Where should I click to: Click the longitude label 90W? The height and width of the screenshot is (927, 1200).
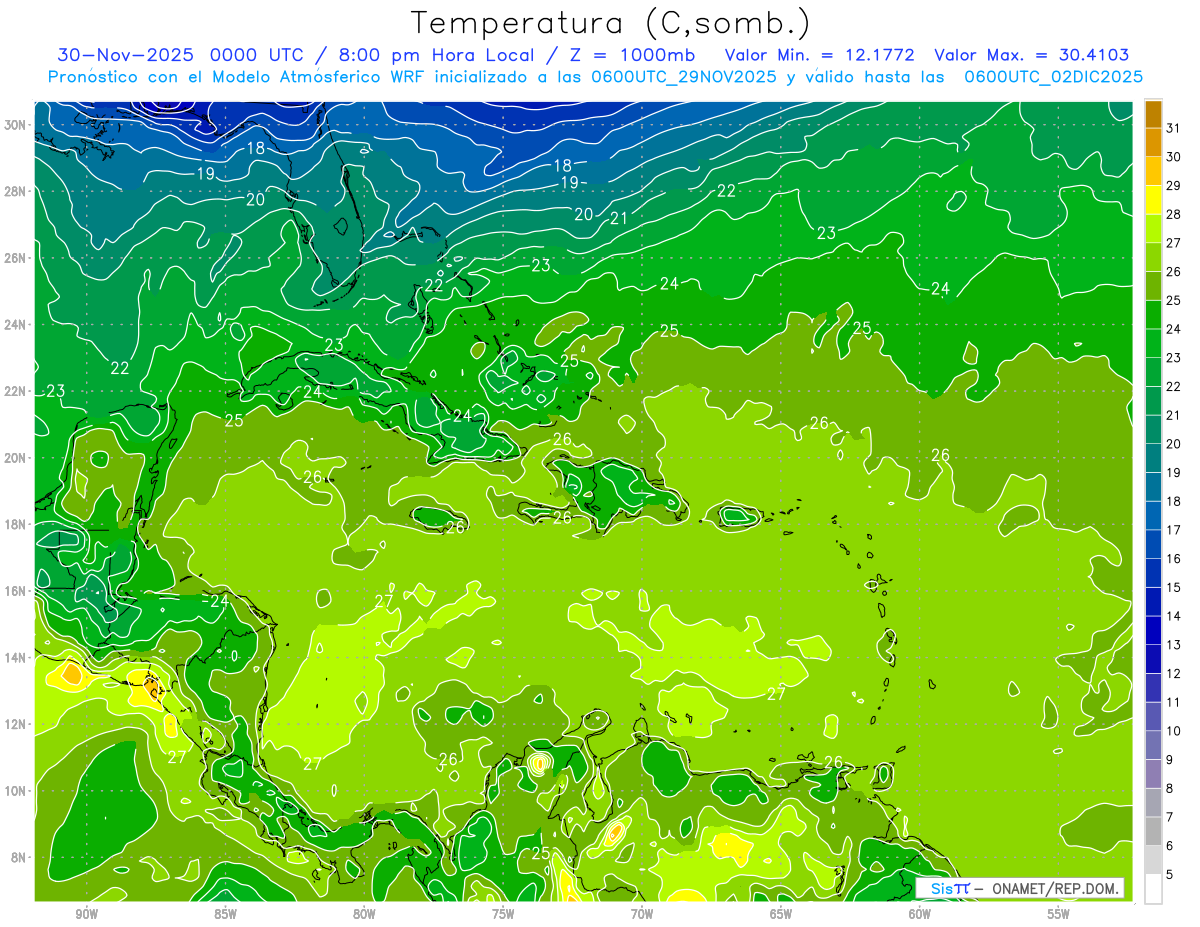pyautogui.click(x=86, y=913)
